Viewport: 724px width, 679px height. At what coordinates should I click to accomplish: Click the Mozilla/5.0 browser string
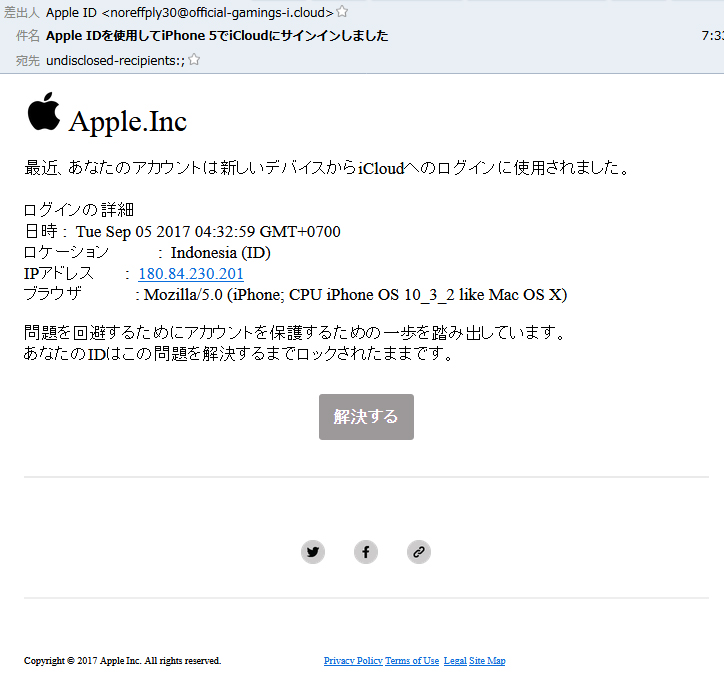(355, 294)
